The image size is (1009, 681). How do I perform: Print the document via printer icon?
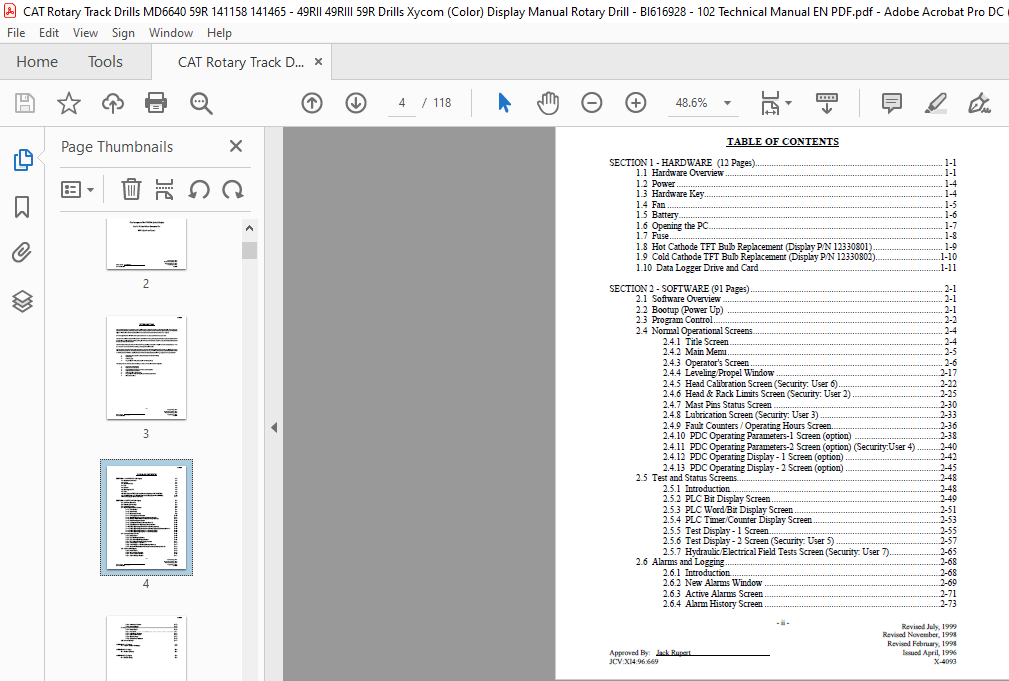coord(156,103)
